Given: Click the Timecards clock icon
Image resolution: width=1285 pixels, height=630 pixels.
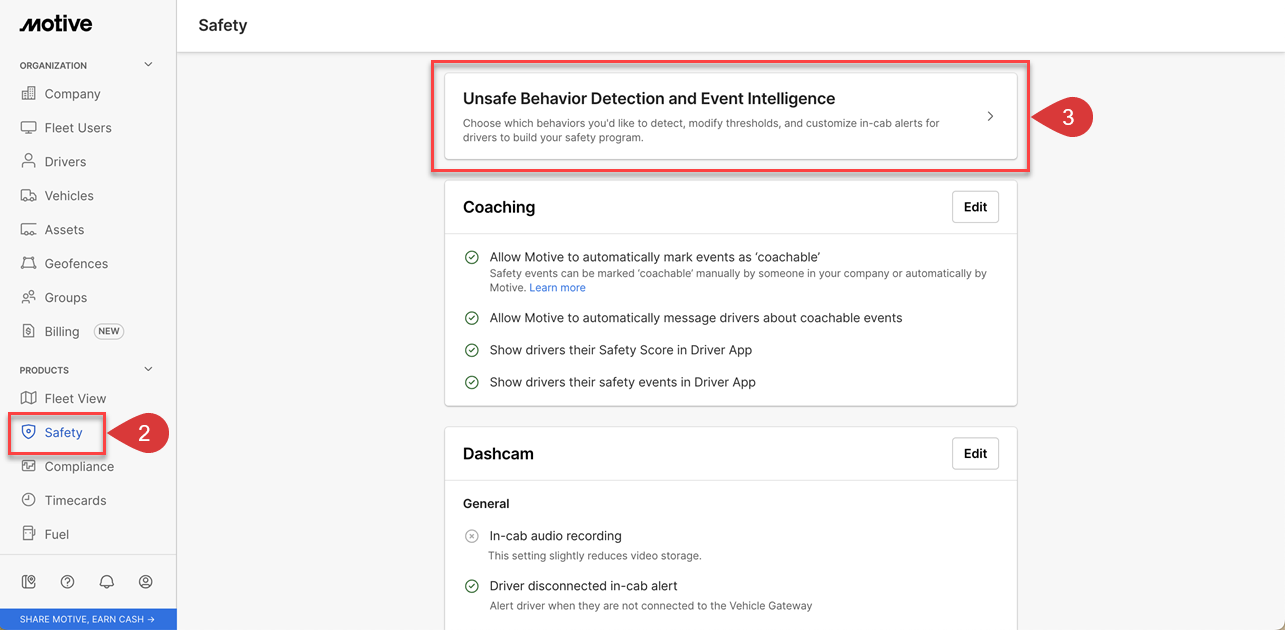Looking at the screenshot, I should click(x=29, y=500).
